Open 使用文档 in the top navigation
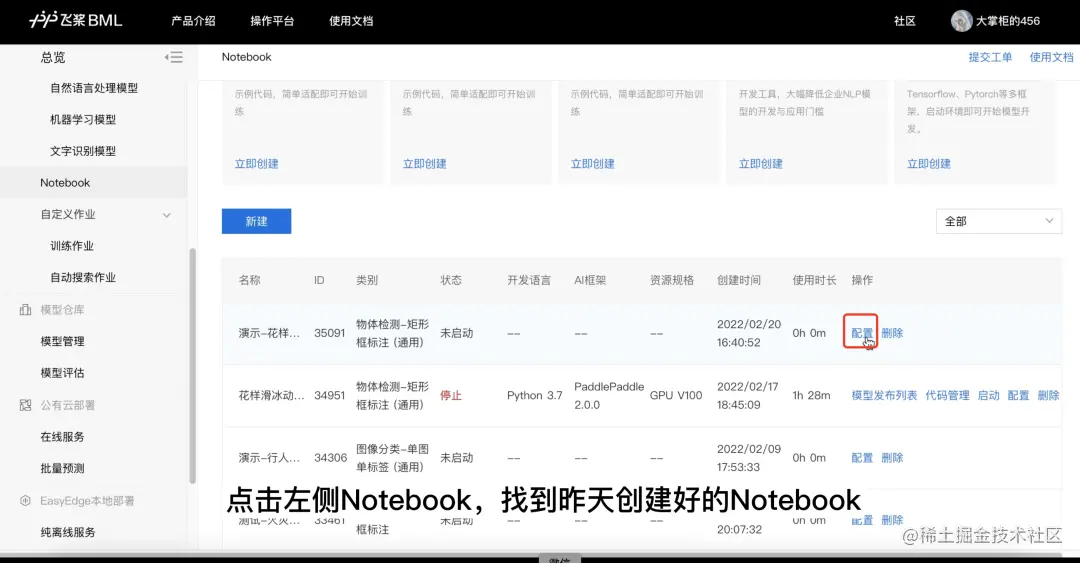Viewport: 1080px width, 563px height. [351, 21]
